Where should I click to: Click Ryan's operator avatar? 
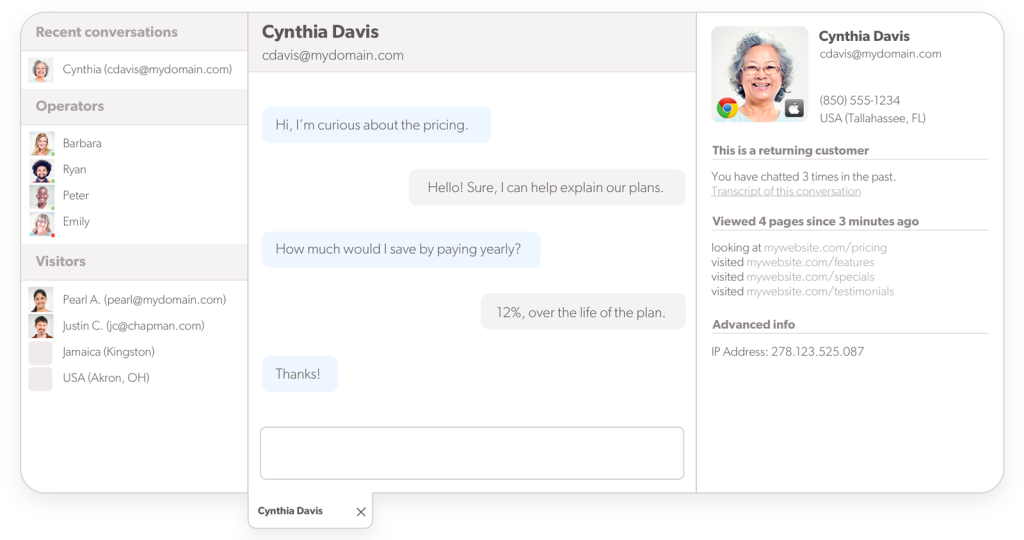pyautogui.click(x=41, y=170)
